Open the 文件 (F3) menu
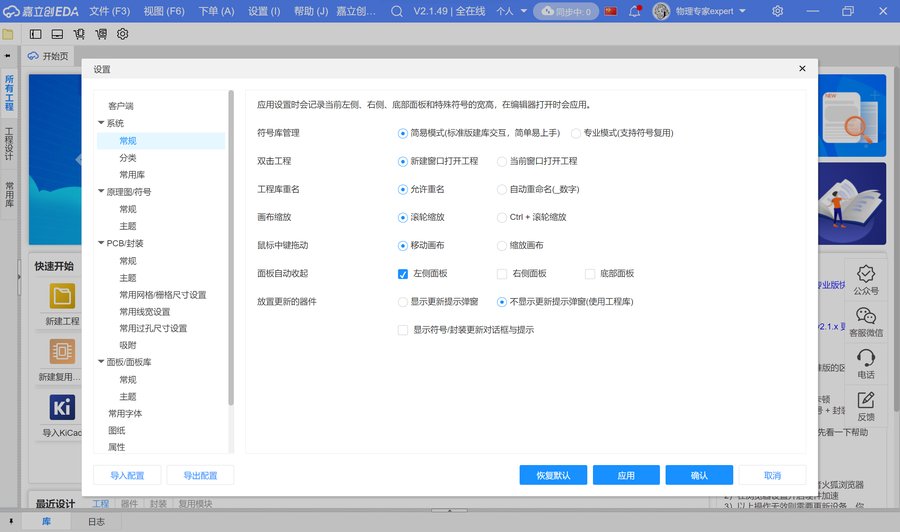Screen dimensions: 900x532 point(110,11)
